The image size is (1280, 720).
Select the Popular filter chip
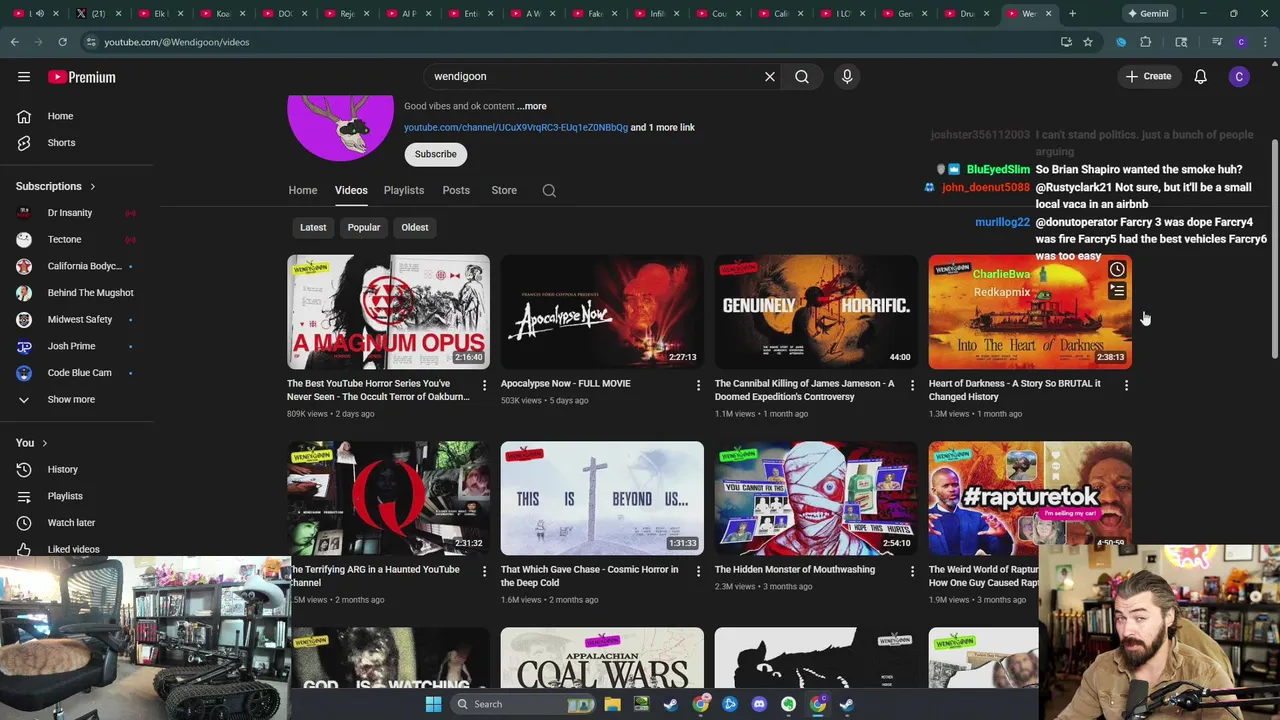pyautogui.click(x=364, y=227)
